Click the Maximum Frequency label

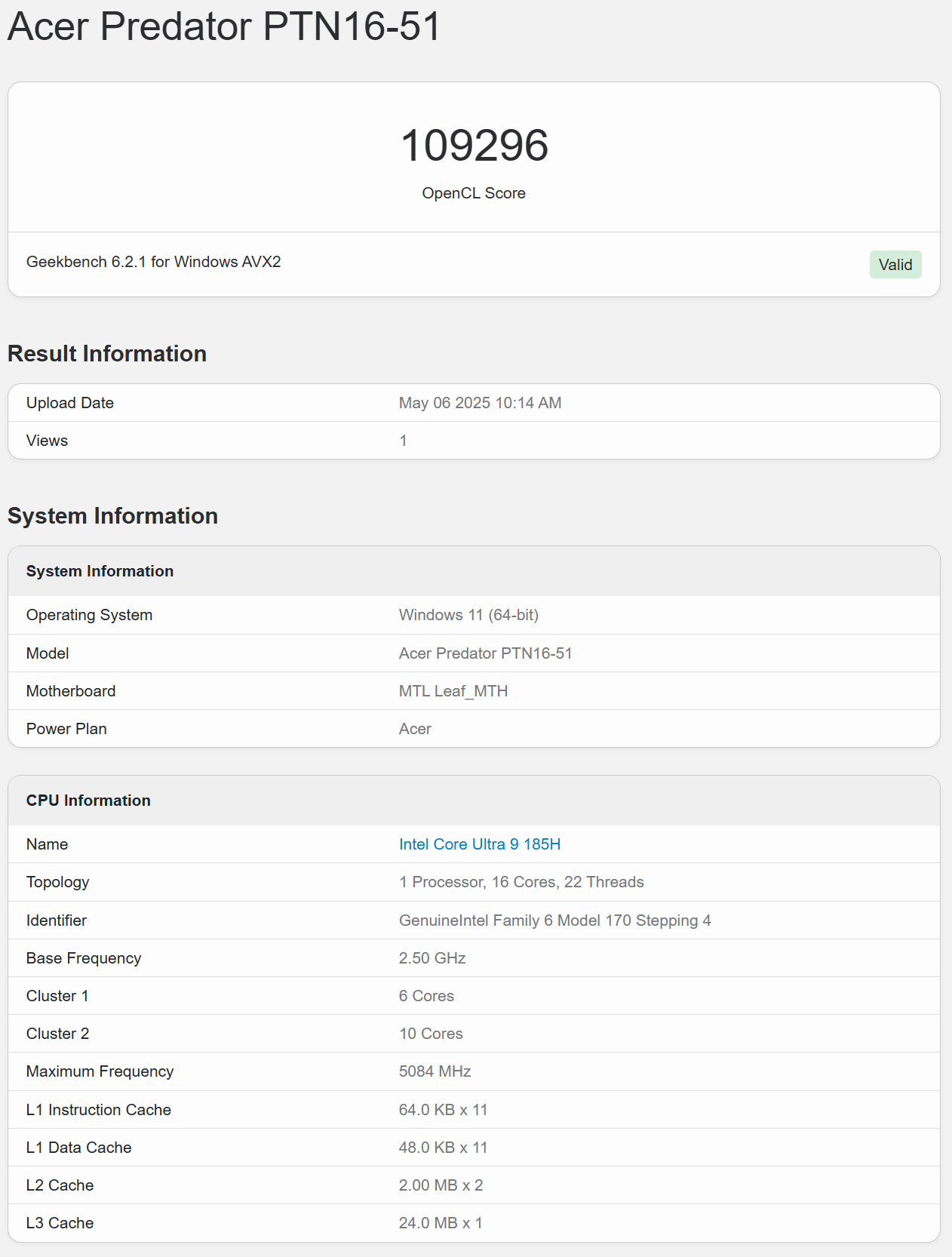click(100, 1071)
